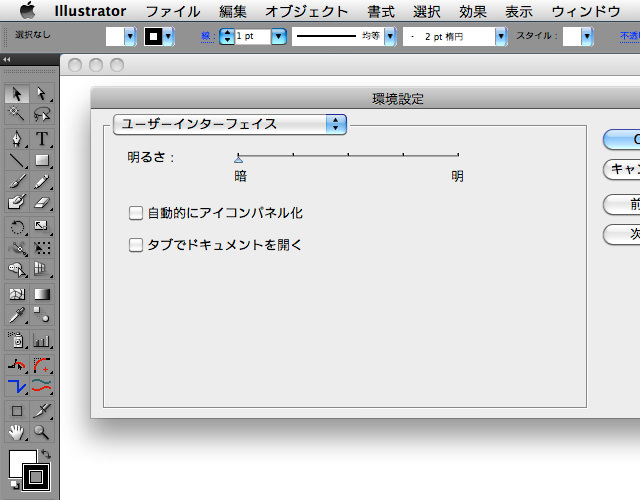
Task: Click the 明るさ brightness slider handle
Action: point(239,159)
